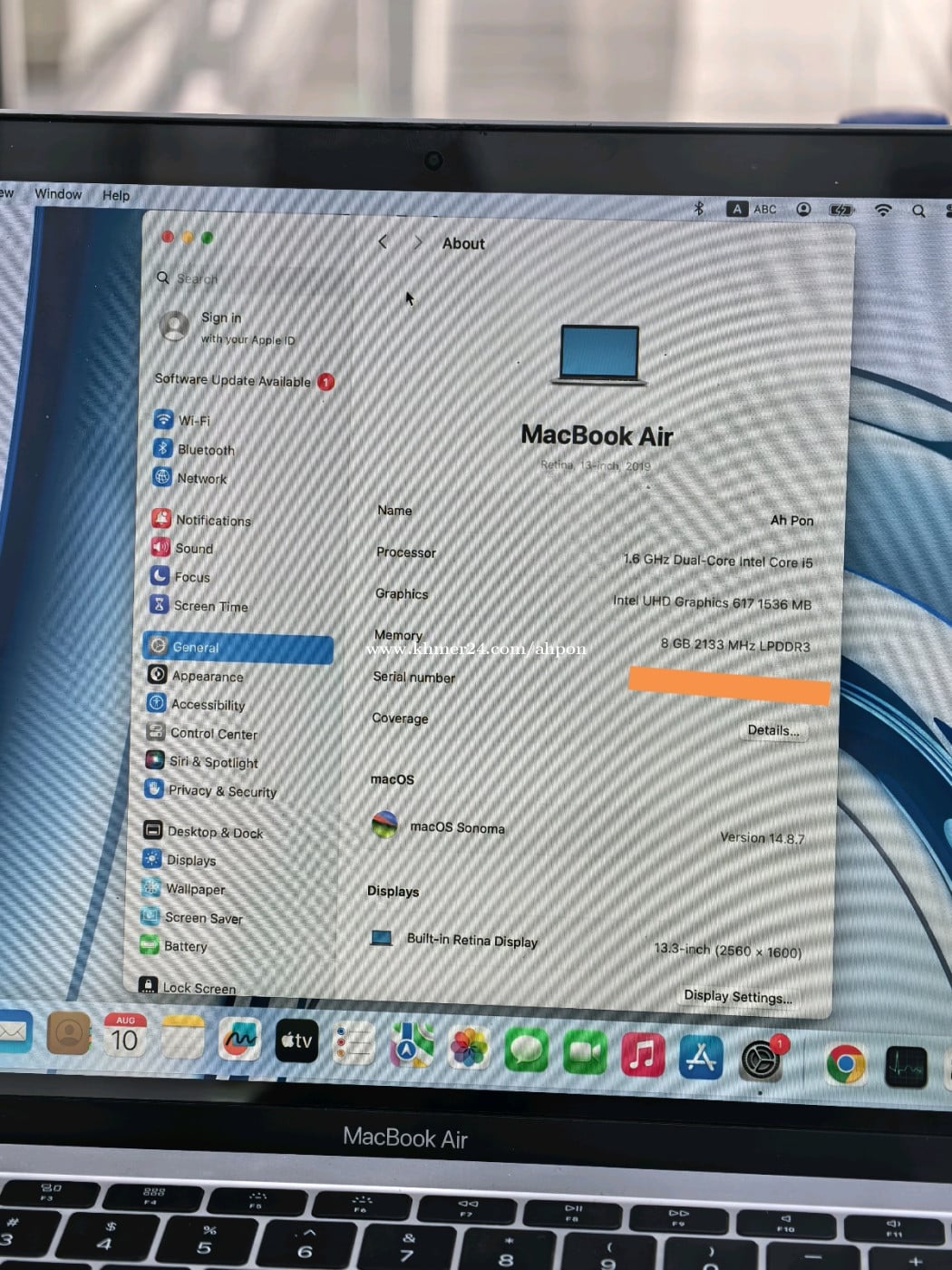Open Appearance settings
952x1270 pixels.
point(196,675)
